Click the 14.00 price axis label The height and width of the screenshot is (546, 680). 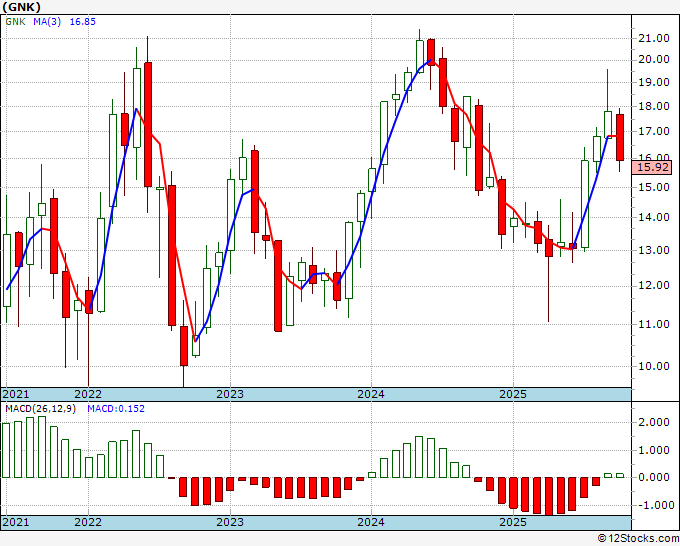[654, 217]
